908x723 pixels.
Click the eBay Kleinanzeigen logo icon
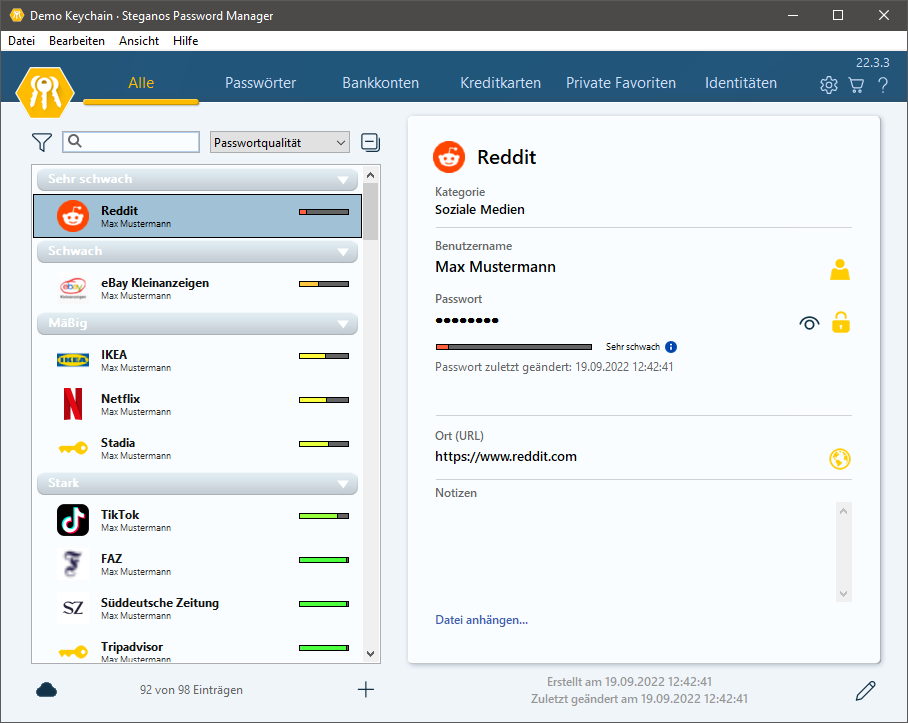point(73,288)
